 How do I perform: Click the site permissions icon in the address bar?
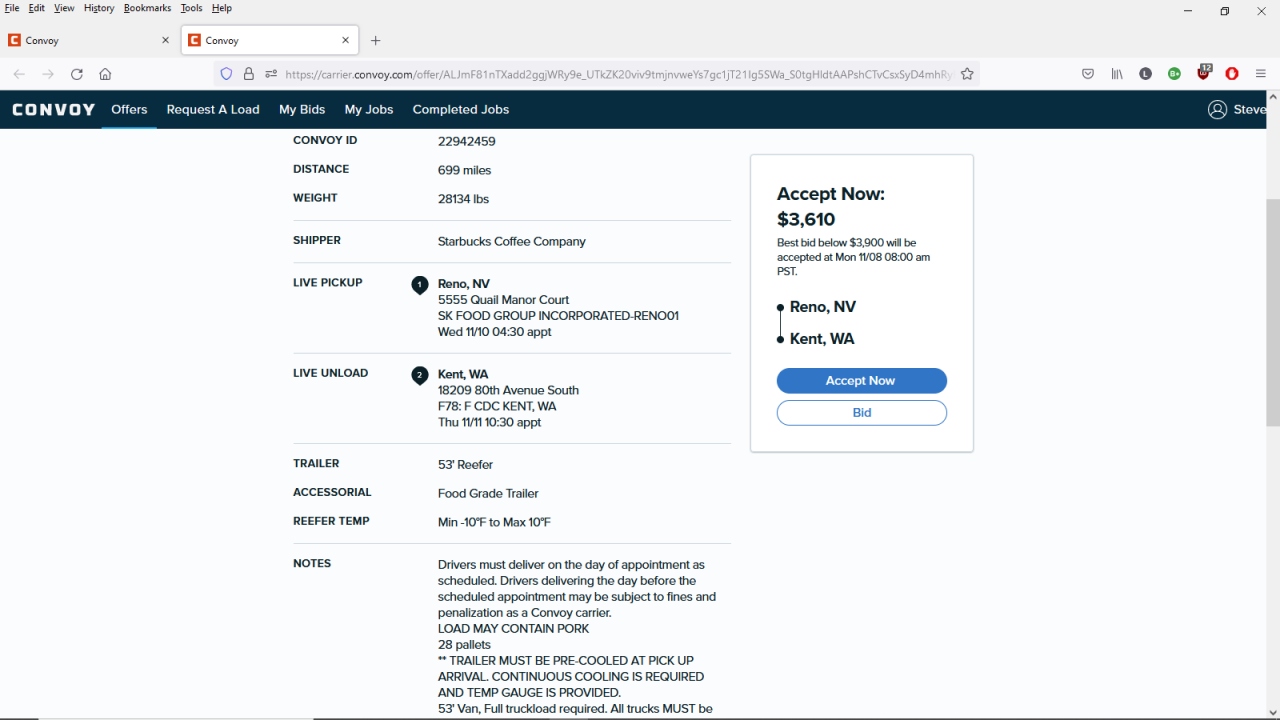tap(271, 74)
